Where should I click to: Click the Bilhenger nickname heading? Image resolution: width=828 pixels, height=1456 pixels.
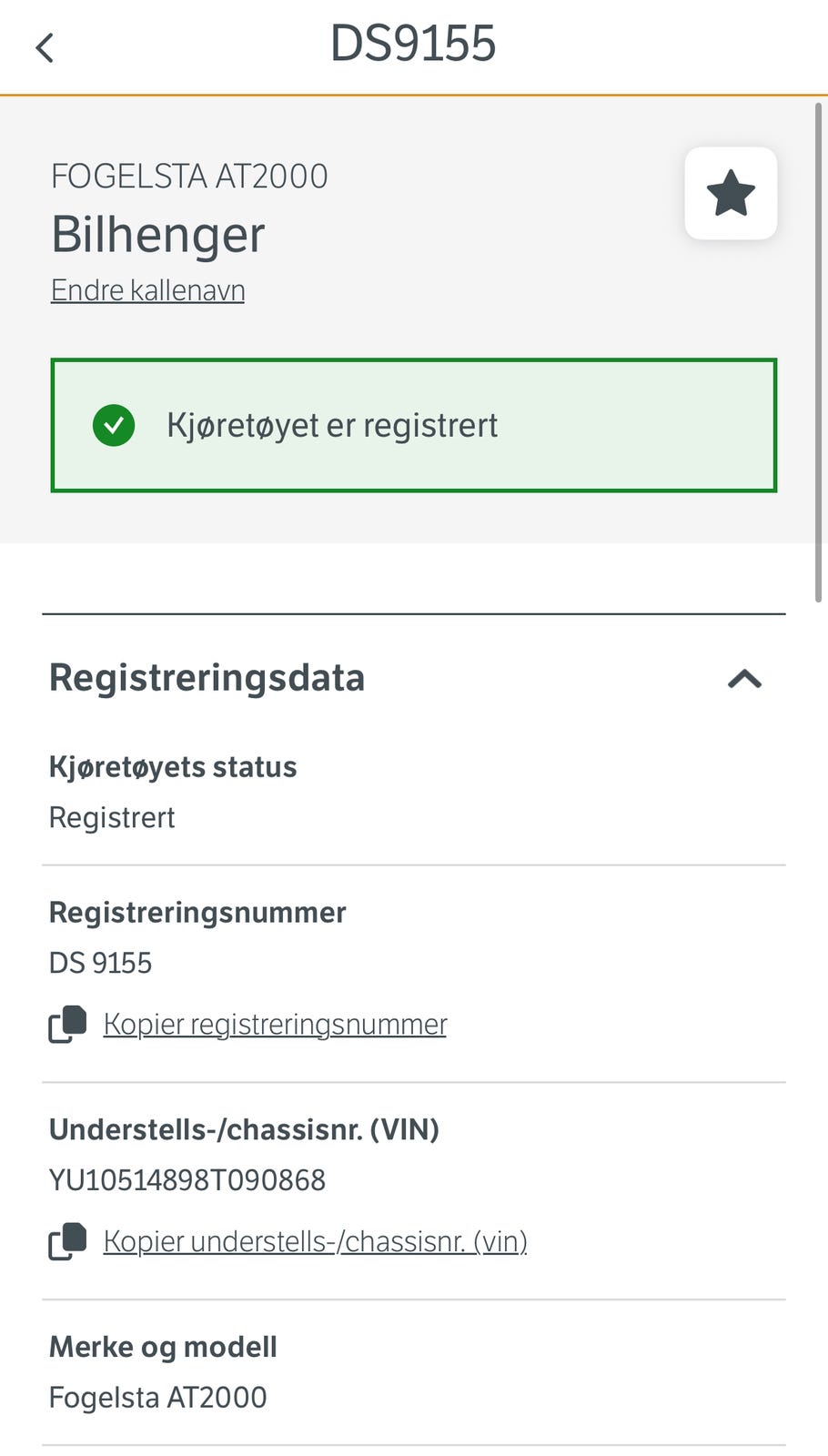coord(158,235)
